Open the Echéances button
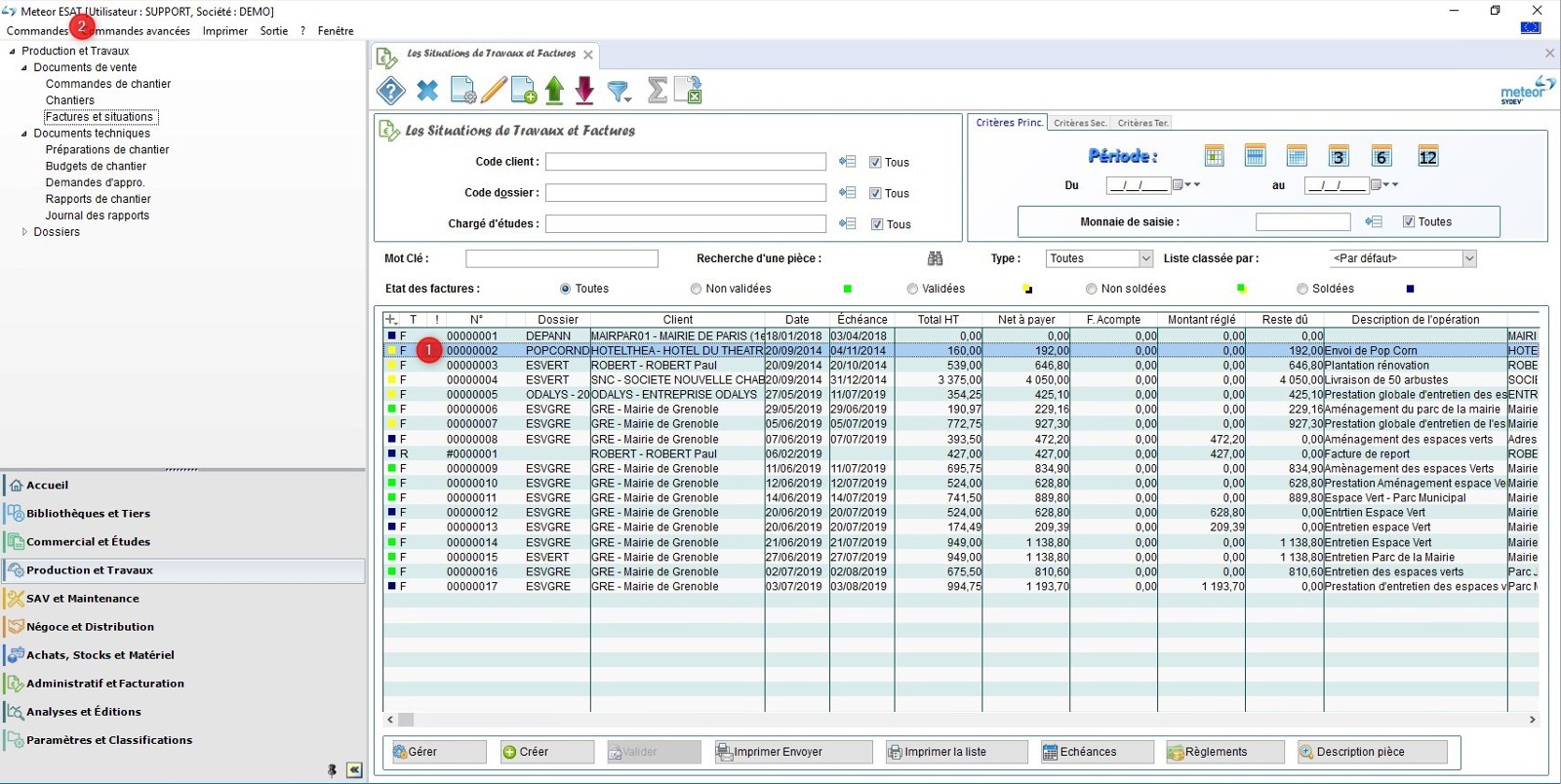Image resolution: width=1561 pixels, height=784 pixels. point(1098,752)
